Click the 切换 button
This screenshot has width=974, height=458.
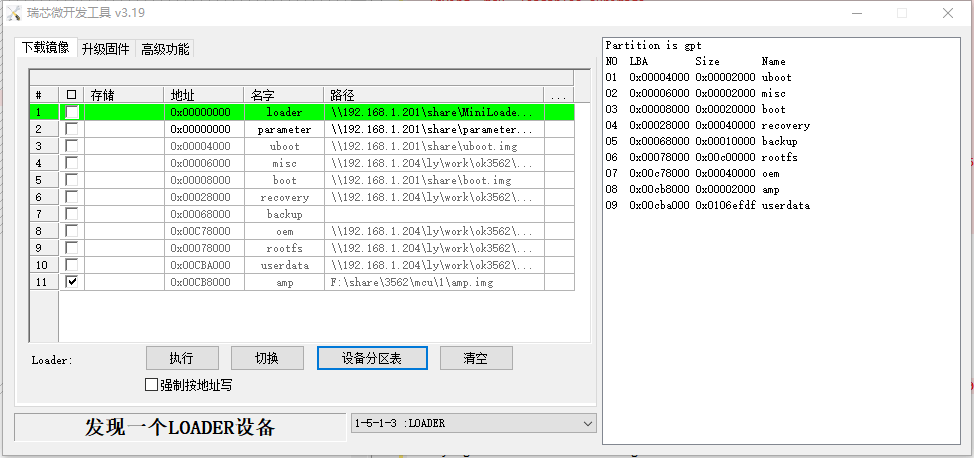267,359
